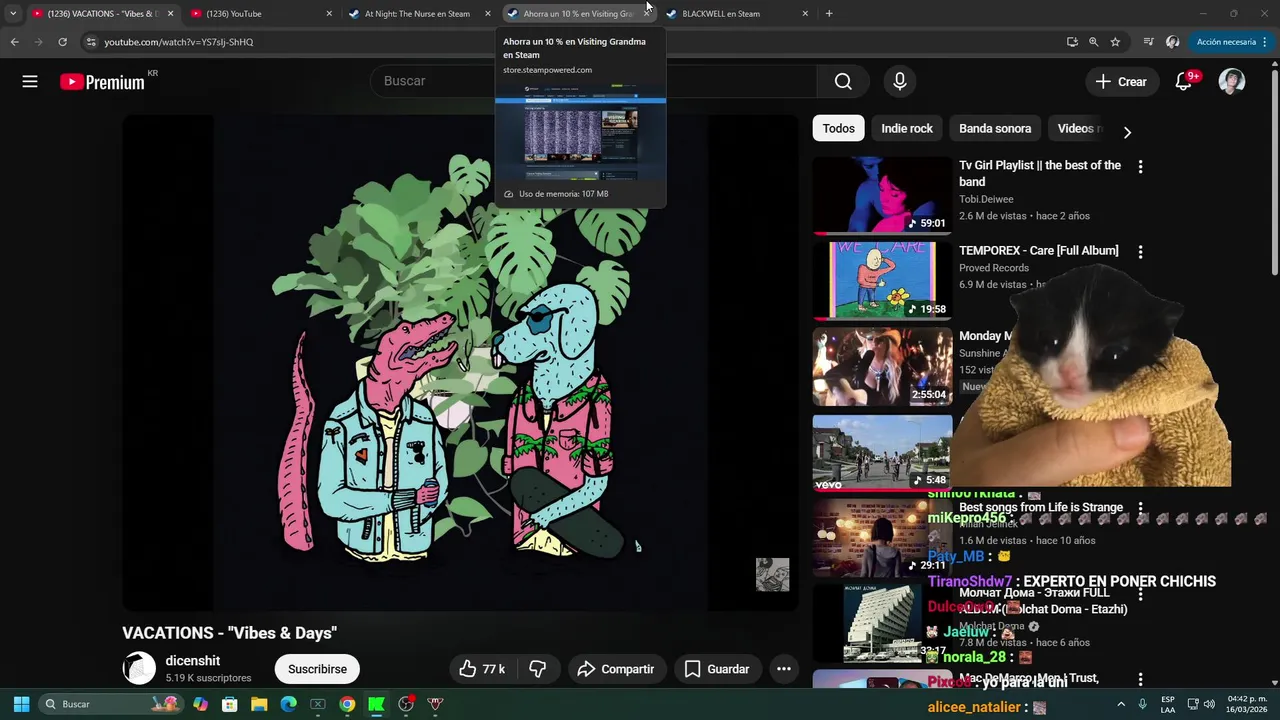Open the volume control in system tray
Screen dimensions: 1280x720
tap(1209, 704)
